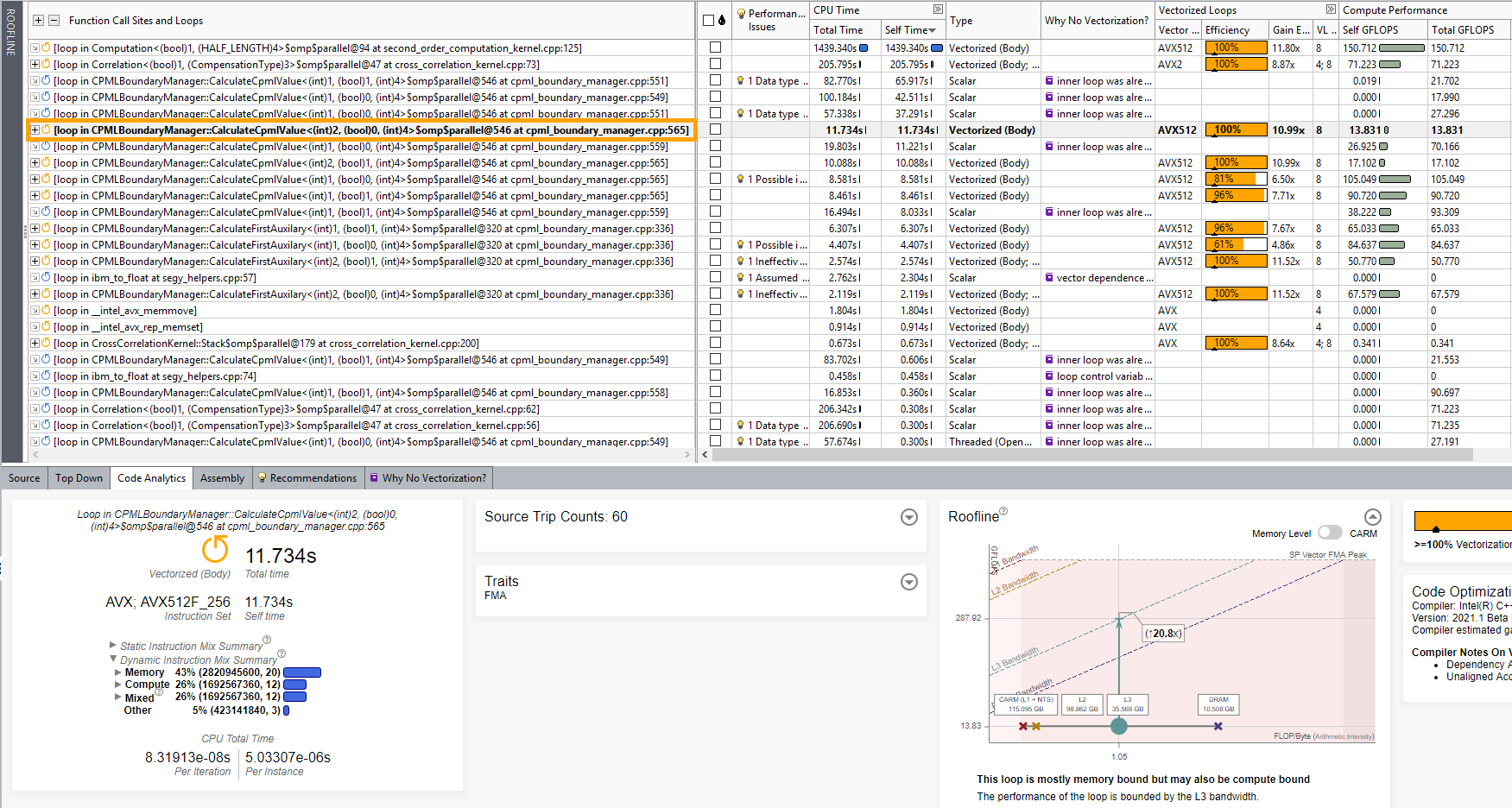
Task: Toggle the Memory Level CARM switch
Action: [1330, 533]
